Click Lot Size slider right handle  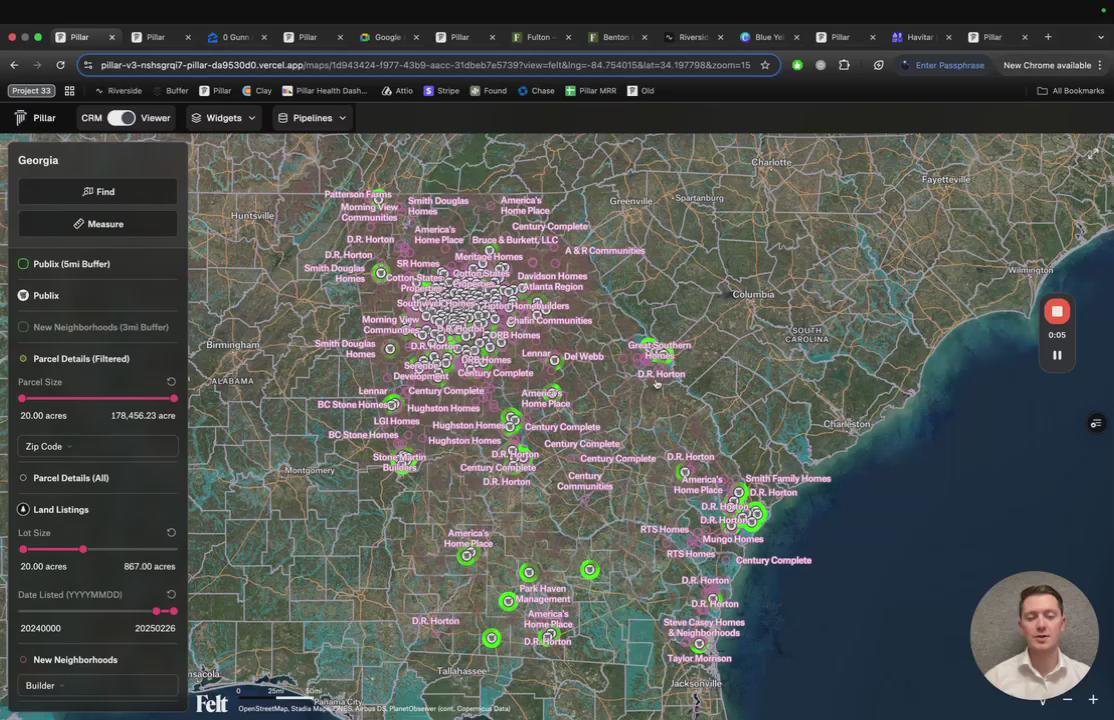click(x=83, y=549)
